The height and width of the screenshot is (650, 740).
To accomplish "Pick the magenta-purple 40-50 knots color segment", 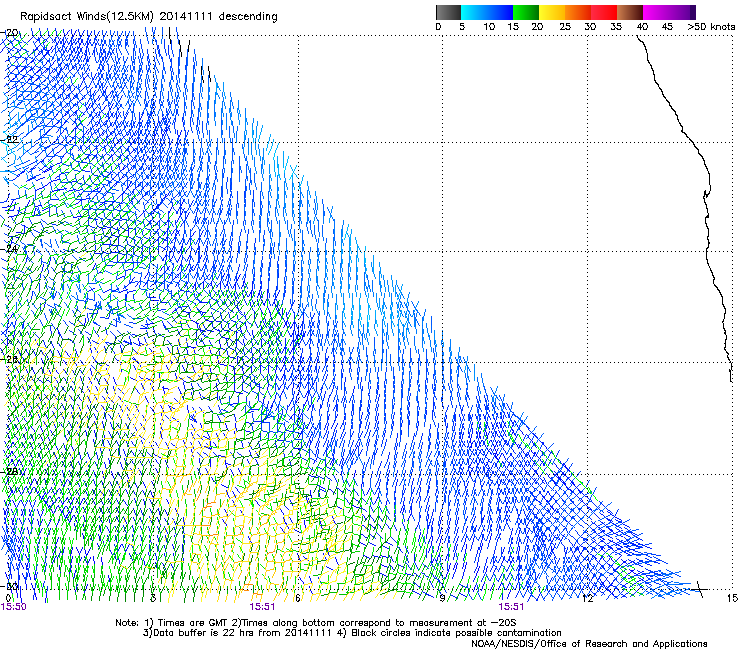I will 669,12.
